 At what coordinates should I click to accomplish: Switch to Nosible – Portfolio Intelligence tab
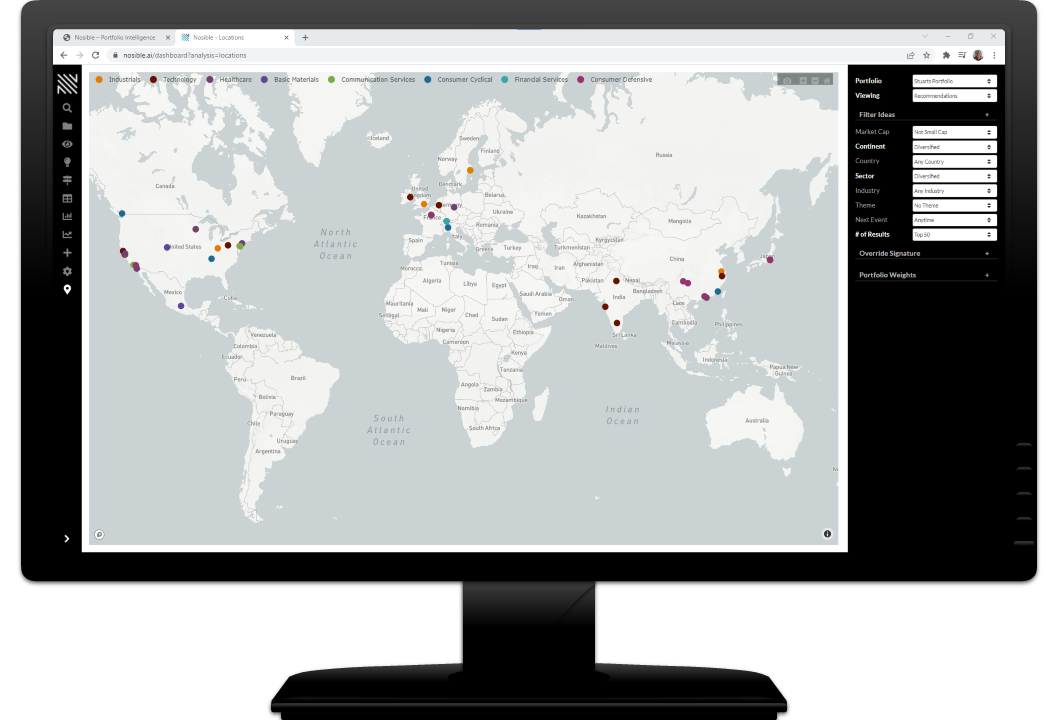pyautogui.click(x=114, y=37)
